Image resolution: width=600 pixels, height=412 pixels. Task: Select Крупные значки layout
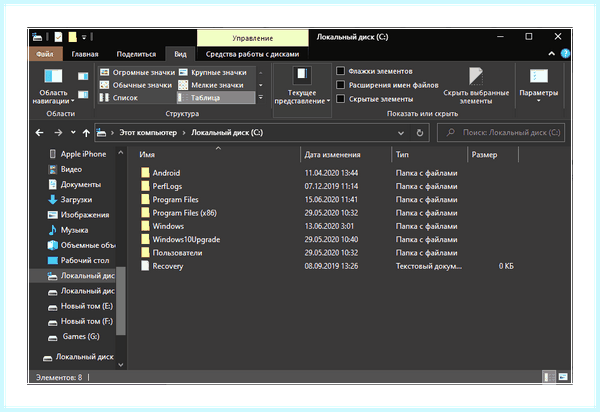point(213,72)
